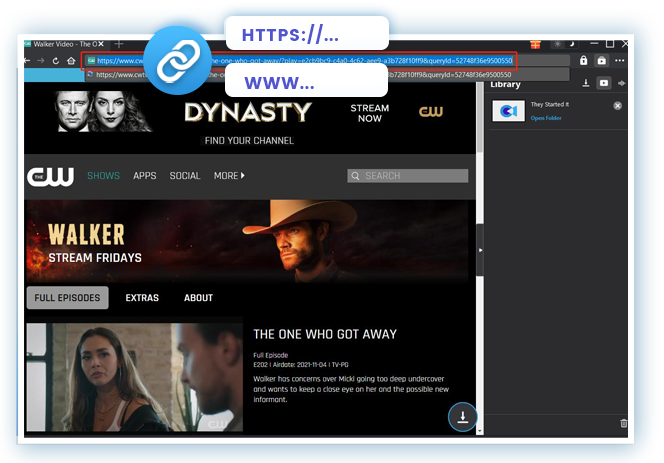Play 'The One Who Got Away' episode thumbnail
This screenshot has width=664, height=463.
pyautogui.click(x=135, y=377)
